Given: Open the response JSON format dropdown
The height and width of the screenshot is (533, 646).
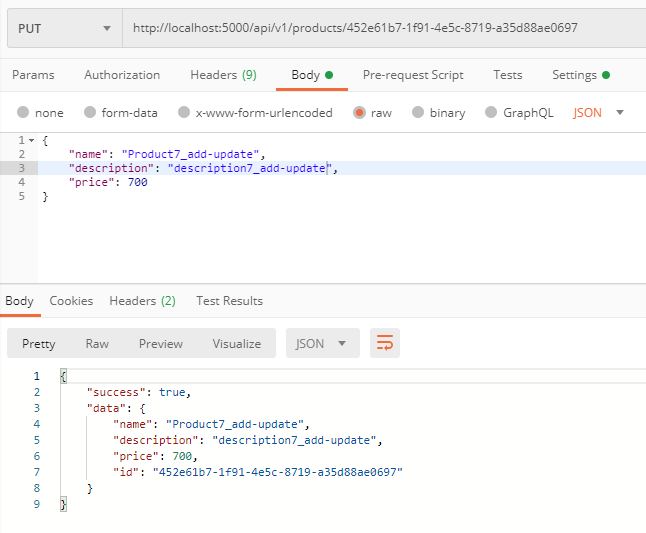Looking at the screenshot, I should pyautogui.click(x=323, y=343).
